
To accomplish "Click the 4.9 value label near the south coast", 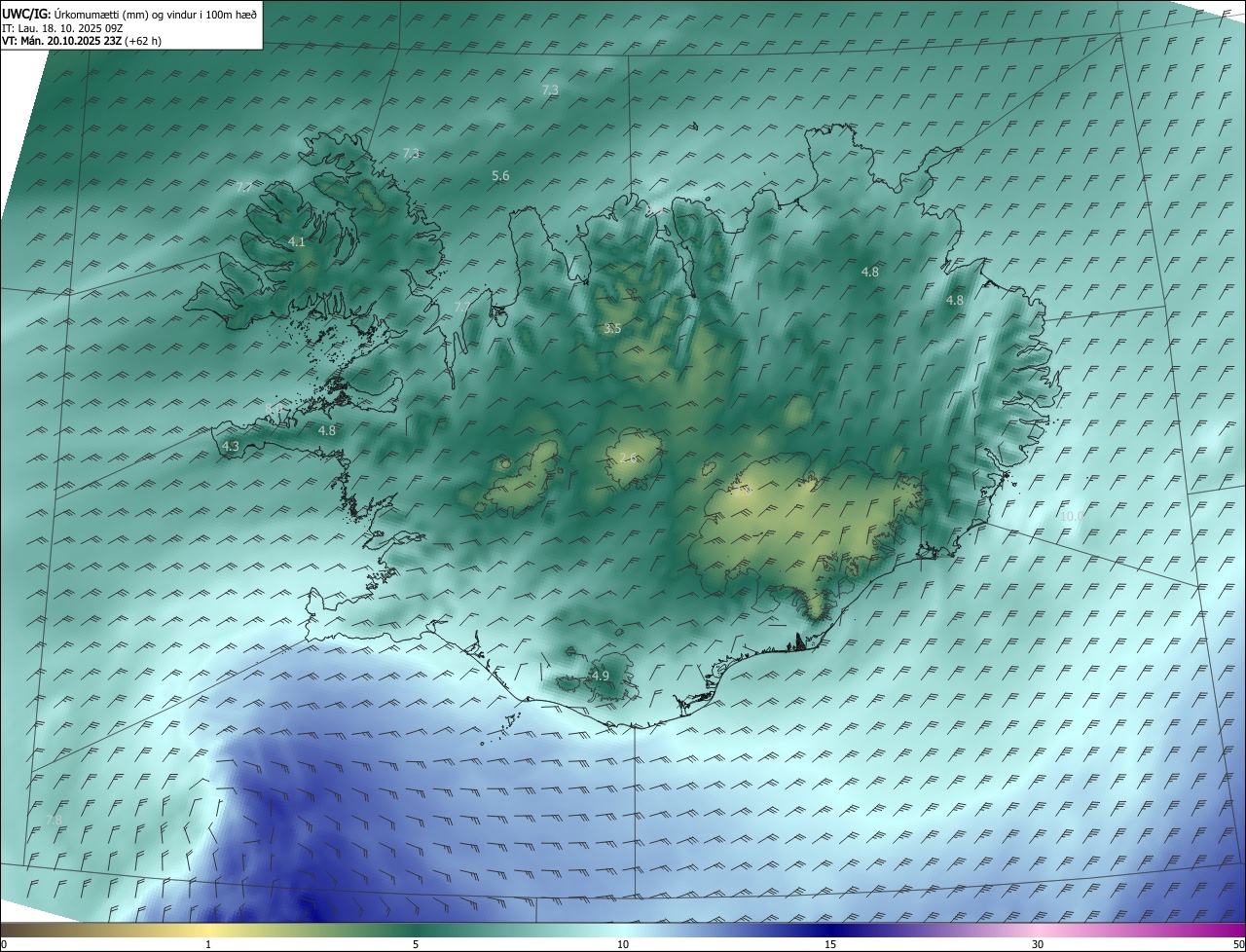I will [601, 676].
